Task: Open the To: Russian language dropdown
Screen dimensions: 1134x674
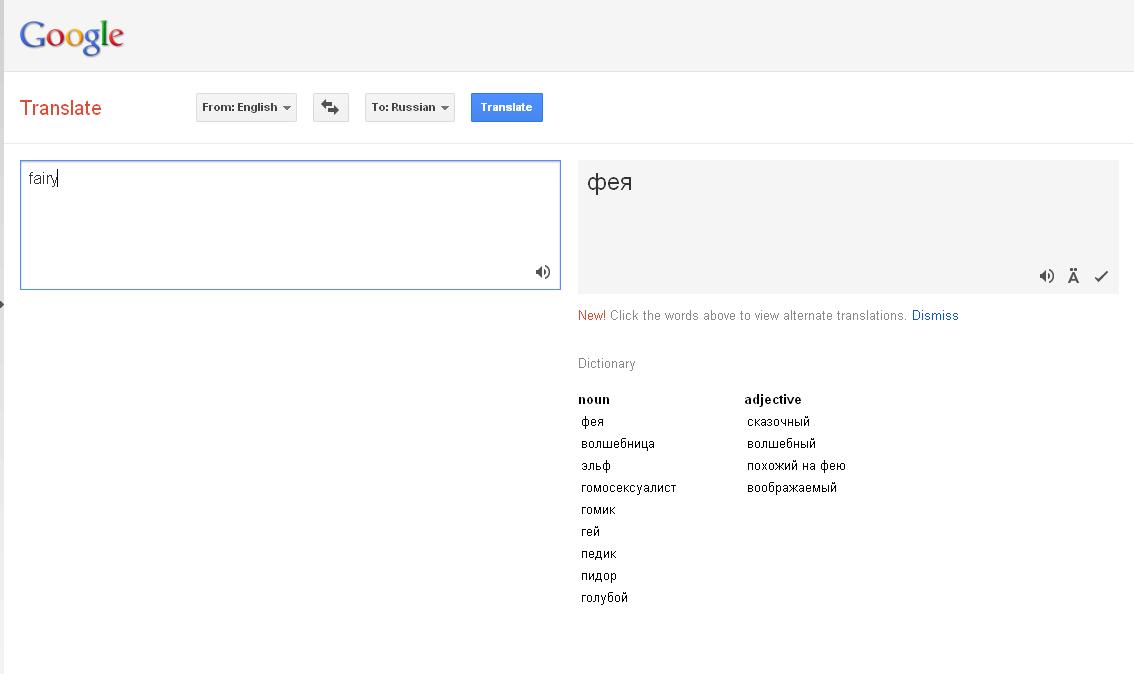Action: click(409, 107)
